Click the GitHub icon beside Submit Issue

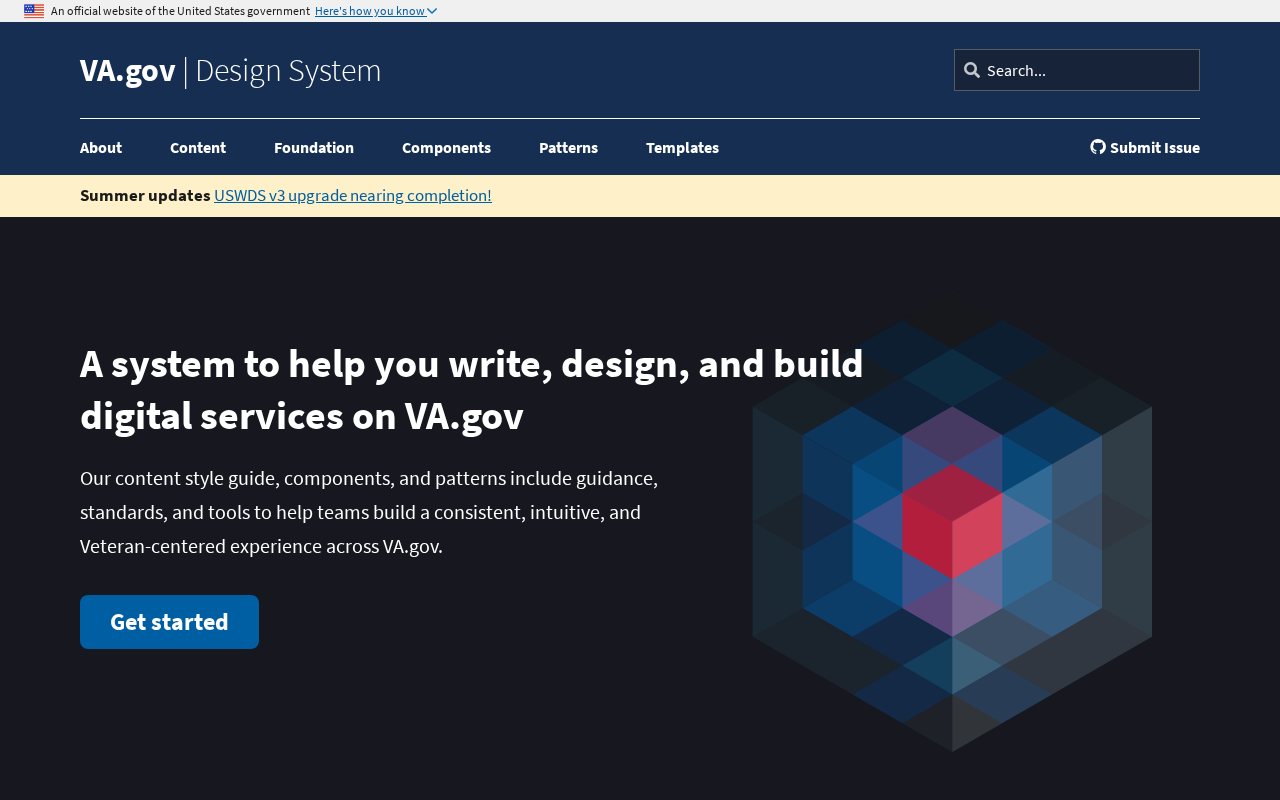(x=1098, y=147)
